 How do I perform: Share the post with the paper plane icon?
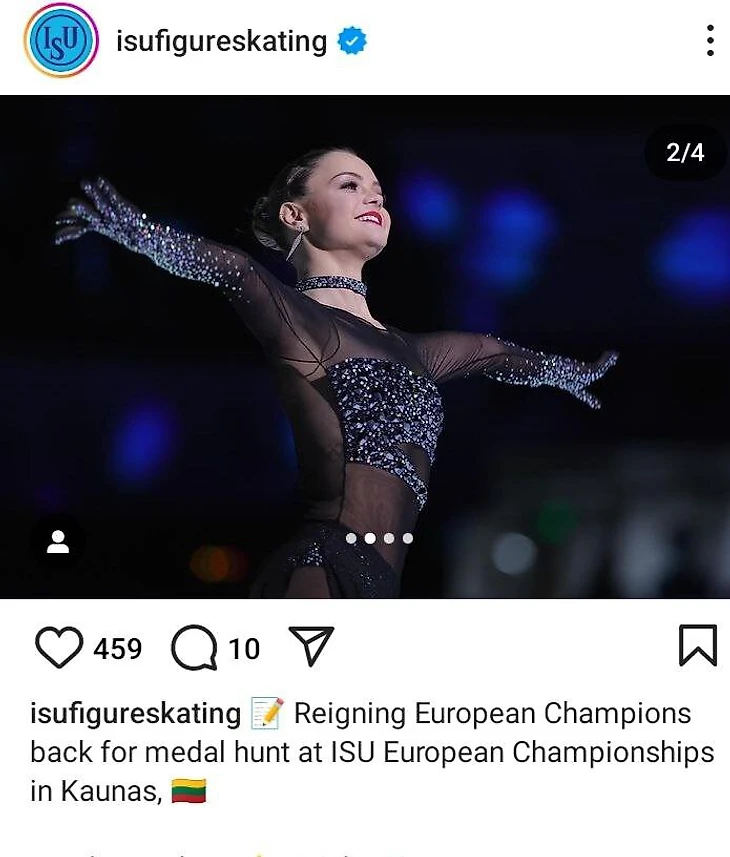click(x=311, y=645)
